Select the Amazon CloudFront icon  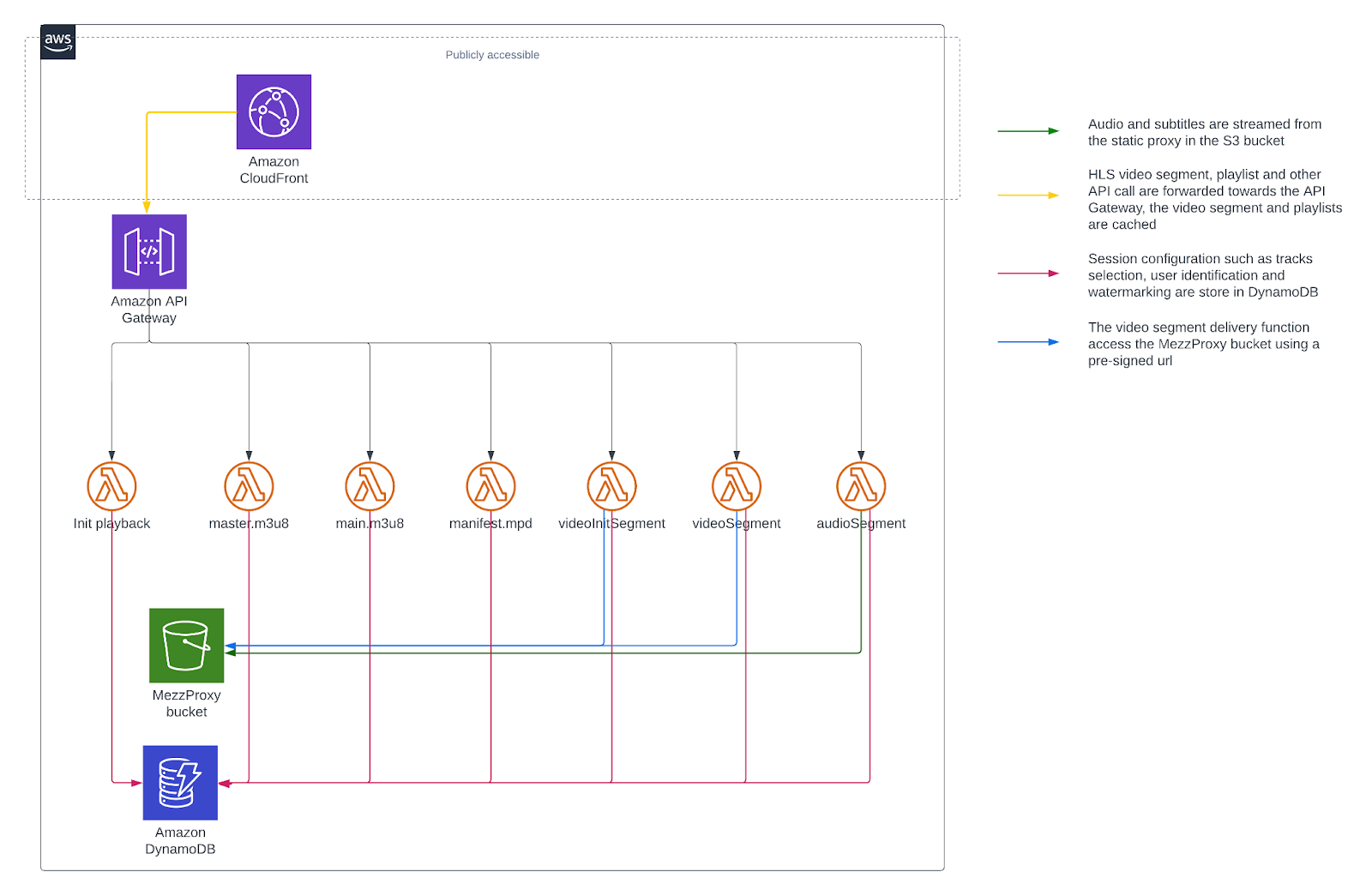pos(274,111)
